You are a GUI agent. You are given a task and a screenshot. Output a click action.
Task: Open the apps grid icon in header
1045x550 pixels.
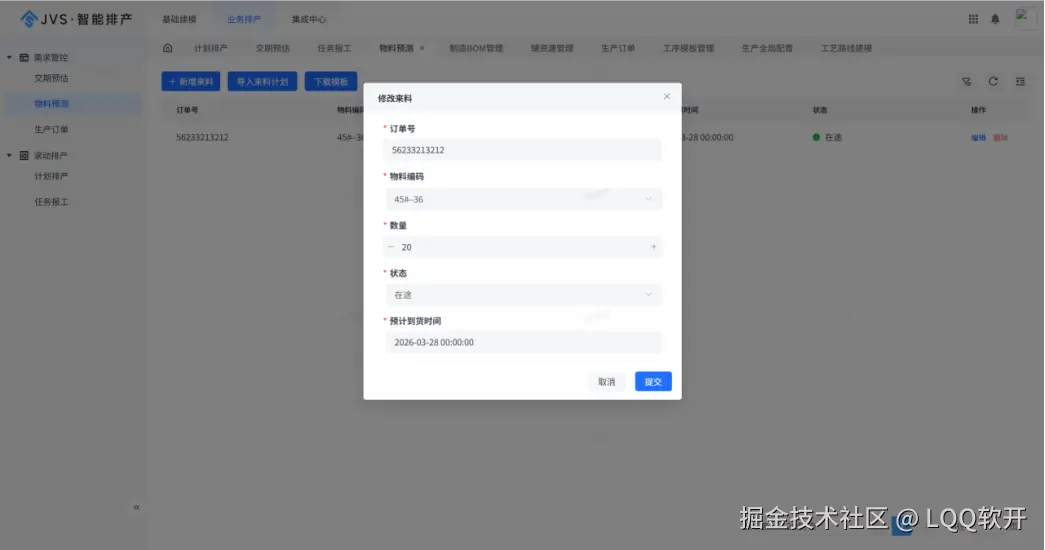(x=973, y=19)
